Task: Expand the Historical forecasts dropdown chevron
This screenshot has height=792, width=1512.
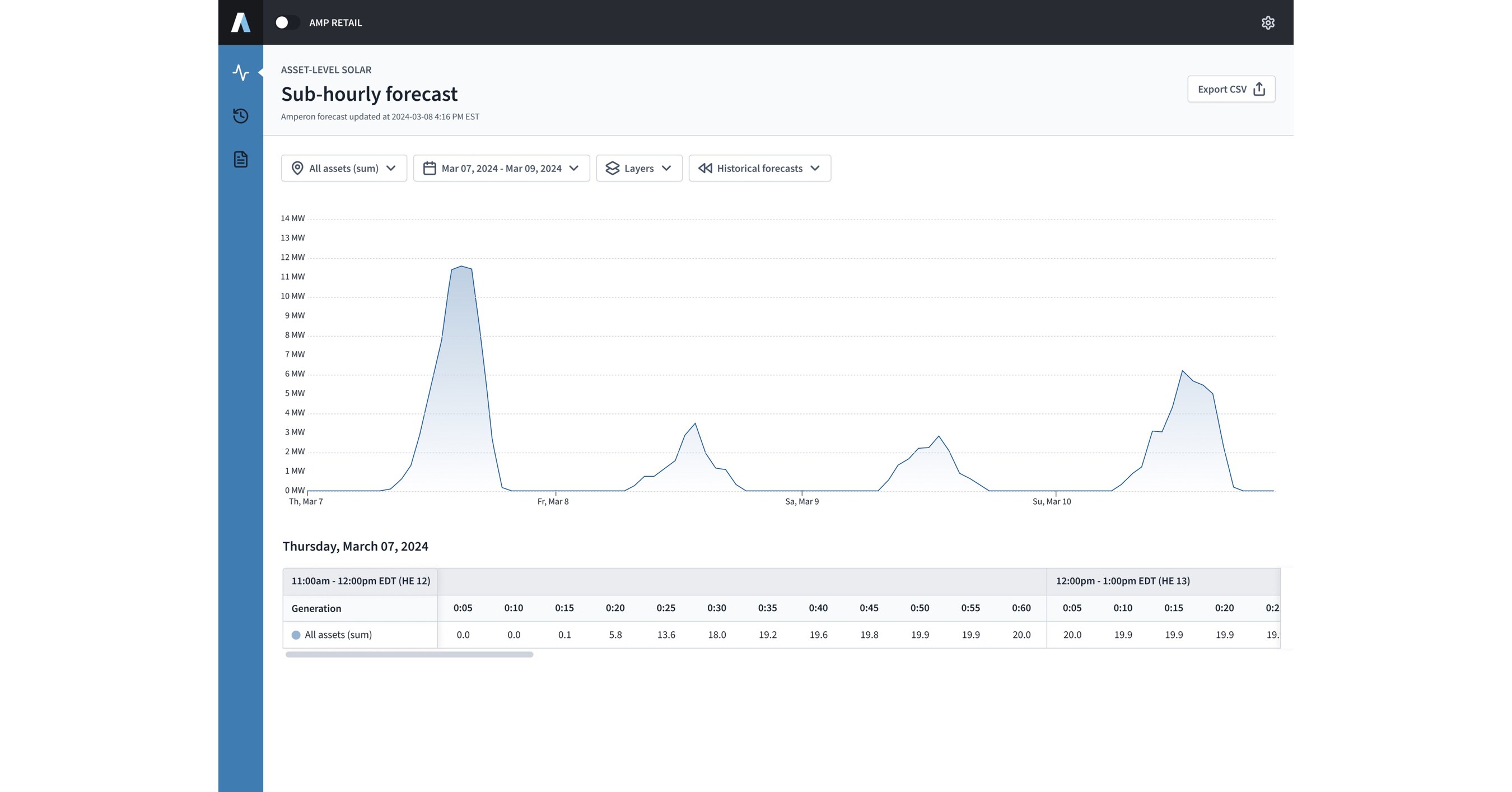Action: coord(815,169)
